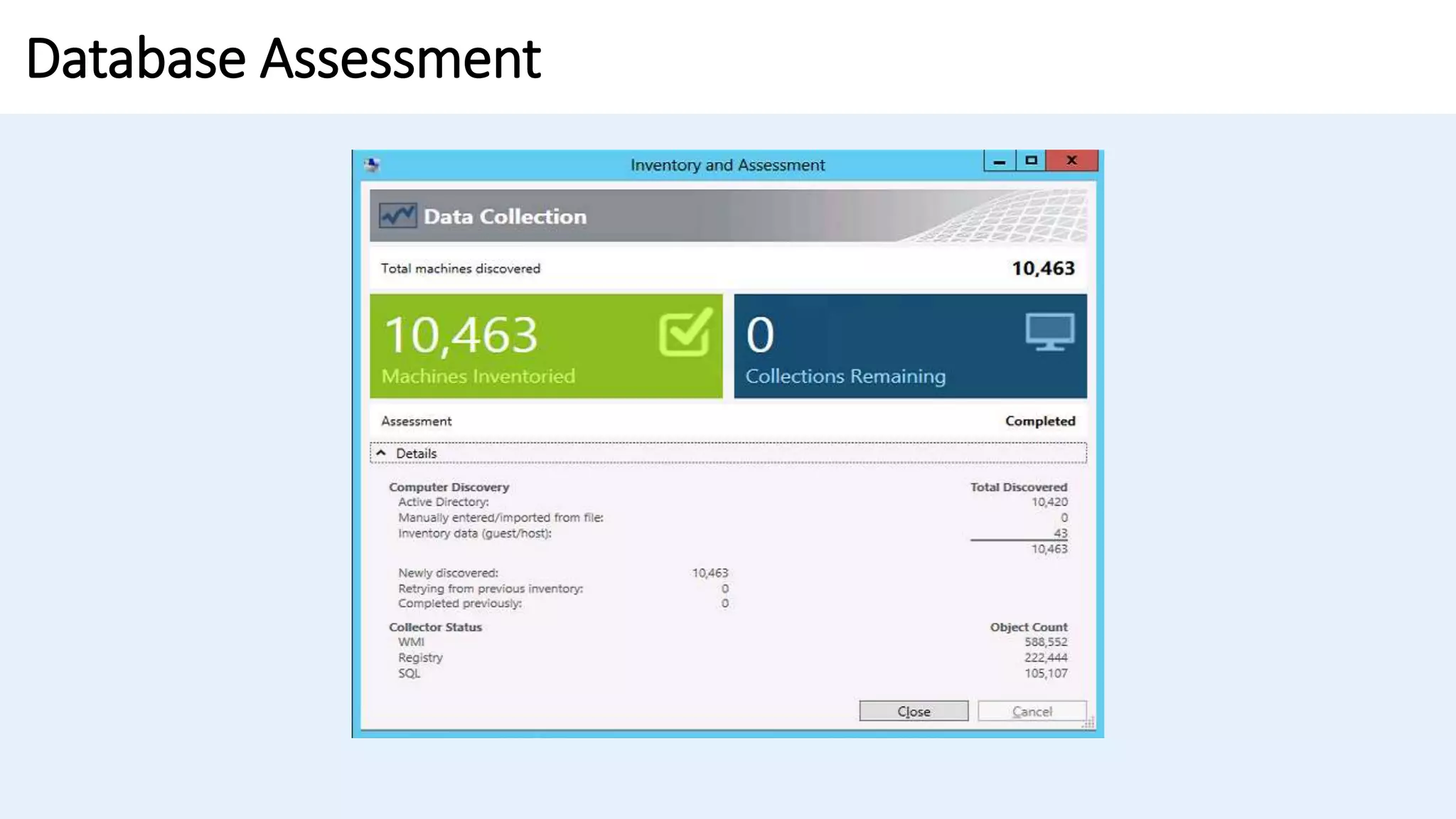Click the Registry object count 222,444
This screenshot has width=1456, height=819.
coord(1046,658)
